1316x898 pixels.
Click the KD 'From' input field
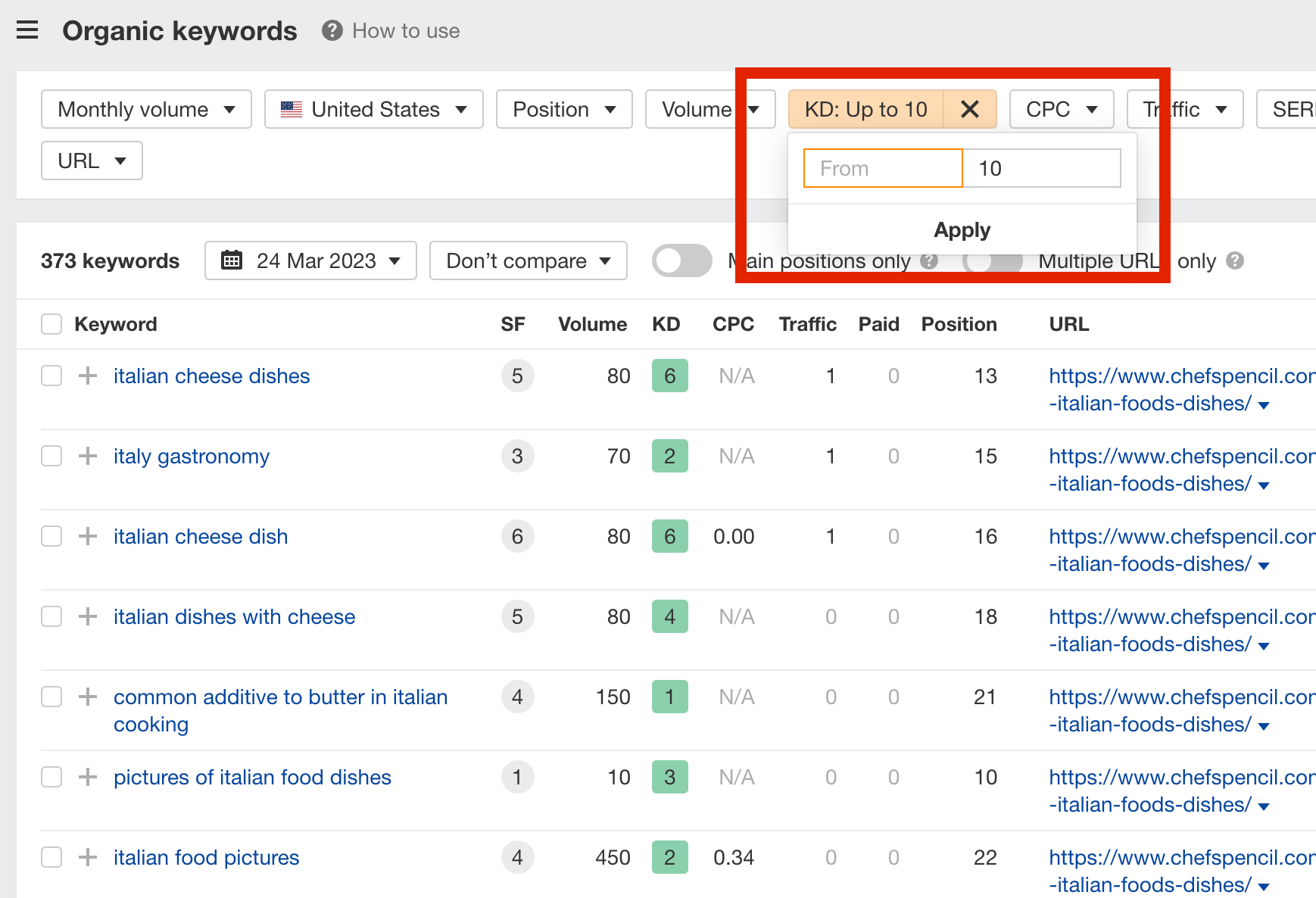tap(883, 168)
